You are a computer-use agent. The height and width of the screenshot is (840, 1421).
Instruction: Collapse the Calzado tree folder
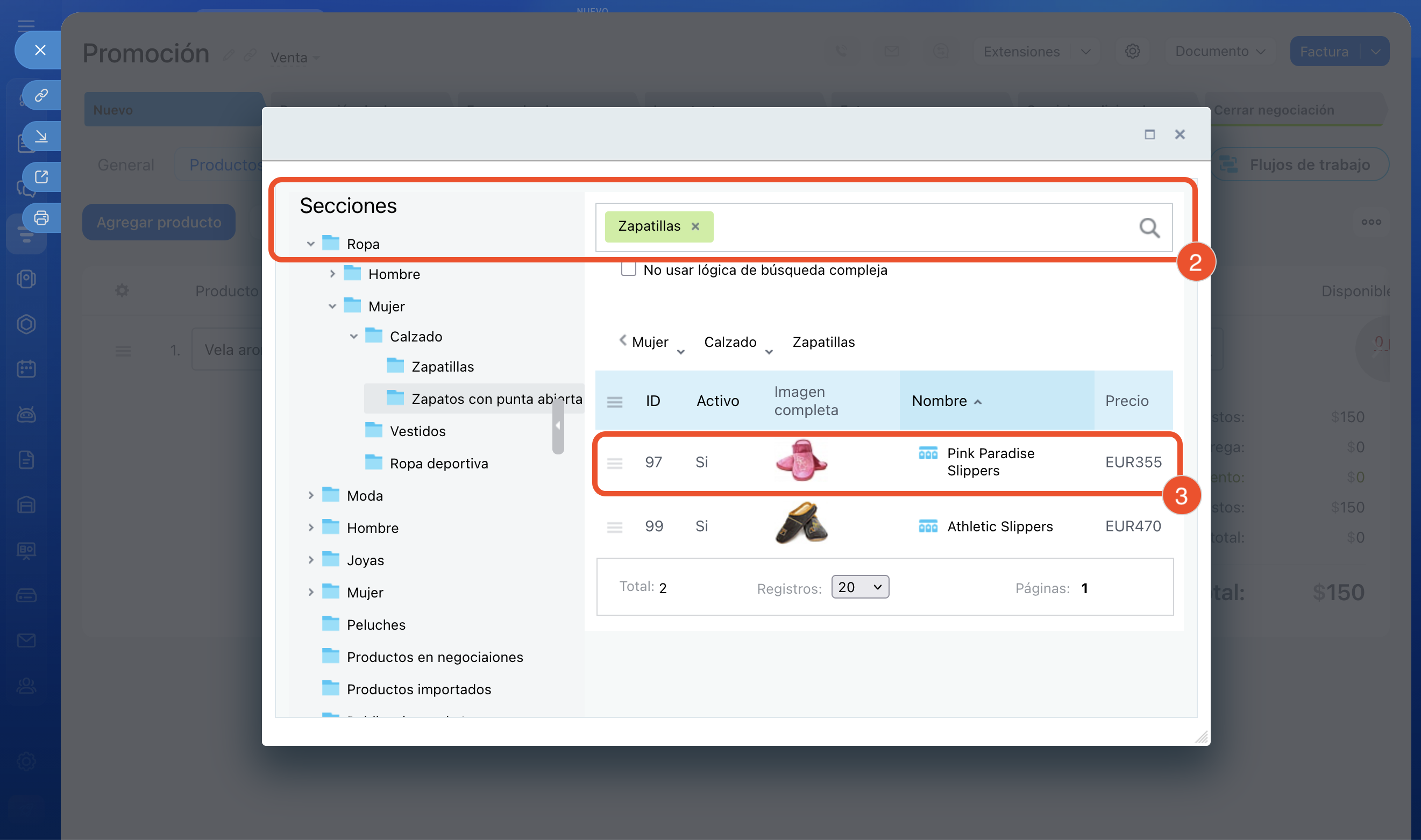pos(354,336)
